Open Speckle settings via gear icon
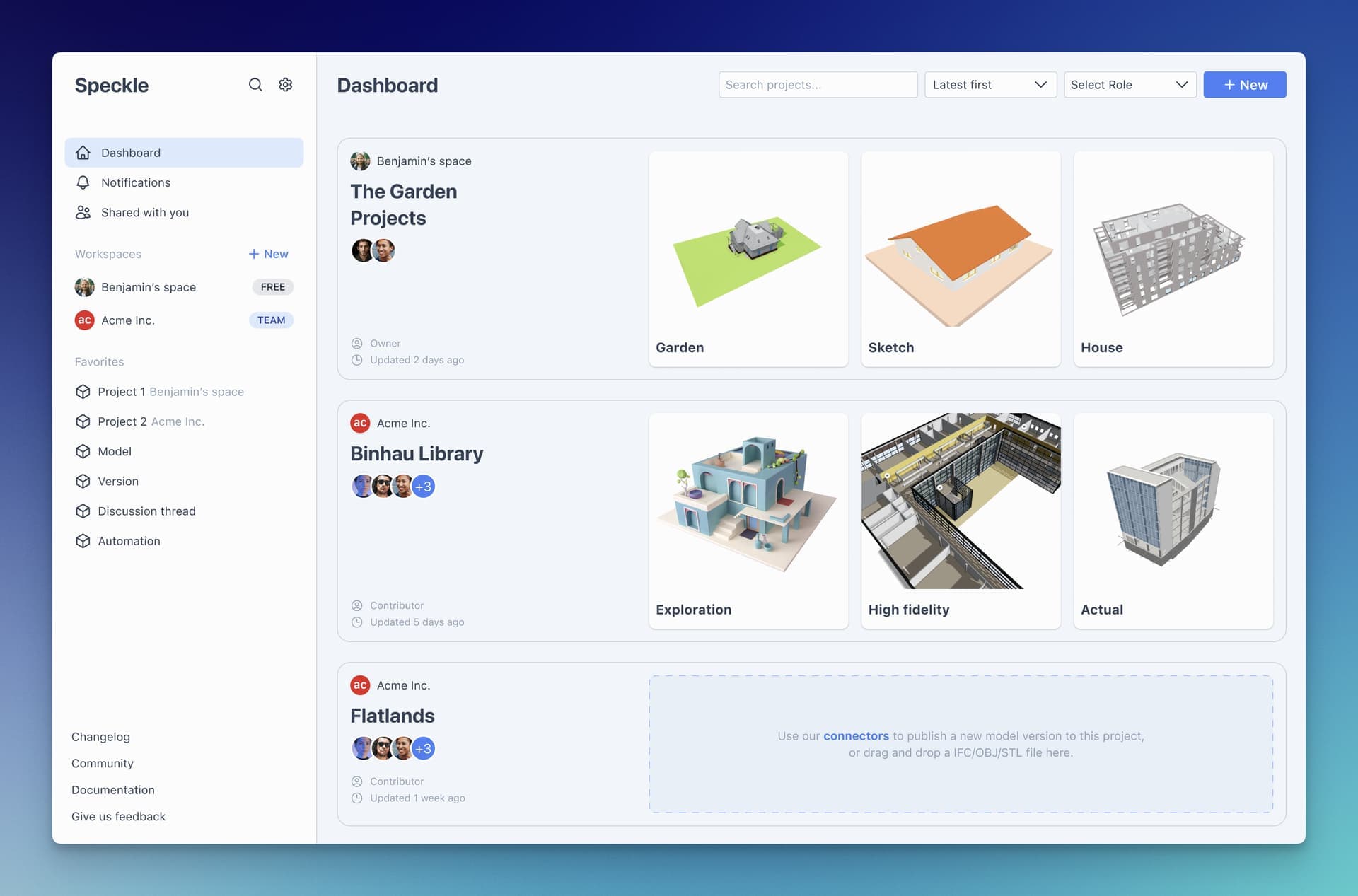 285,84
